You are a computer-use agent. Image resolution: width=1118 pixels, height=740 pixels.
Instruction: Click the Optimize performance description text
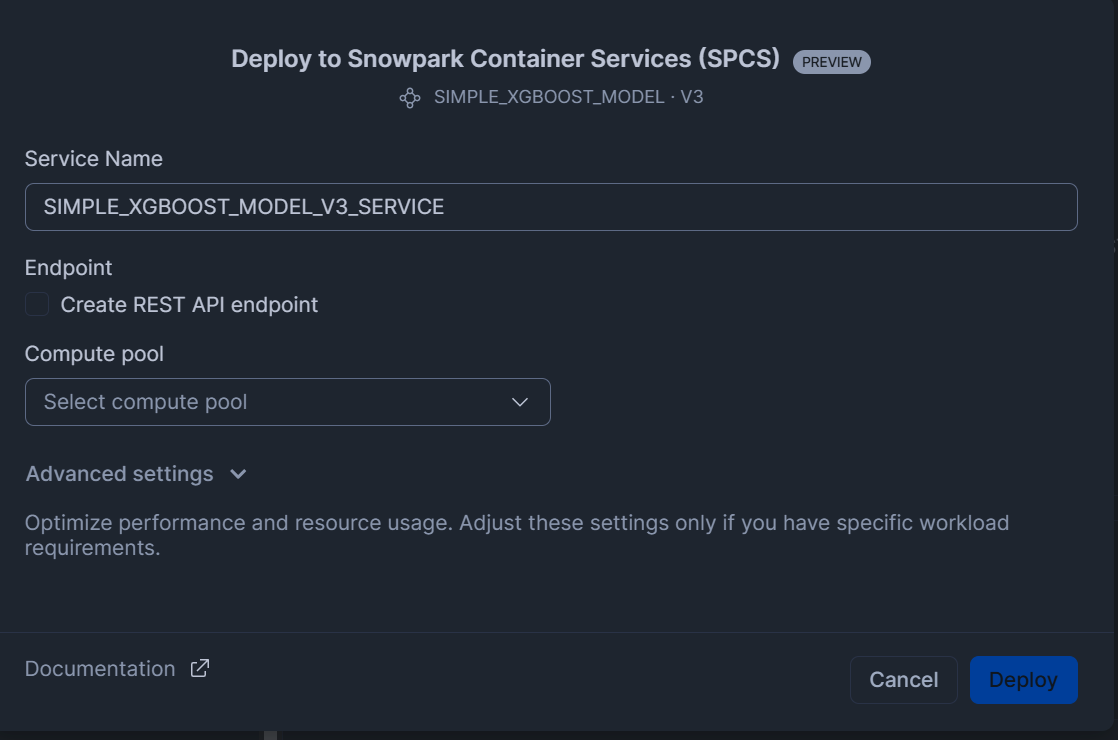tap(517, 535)
